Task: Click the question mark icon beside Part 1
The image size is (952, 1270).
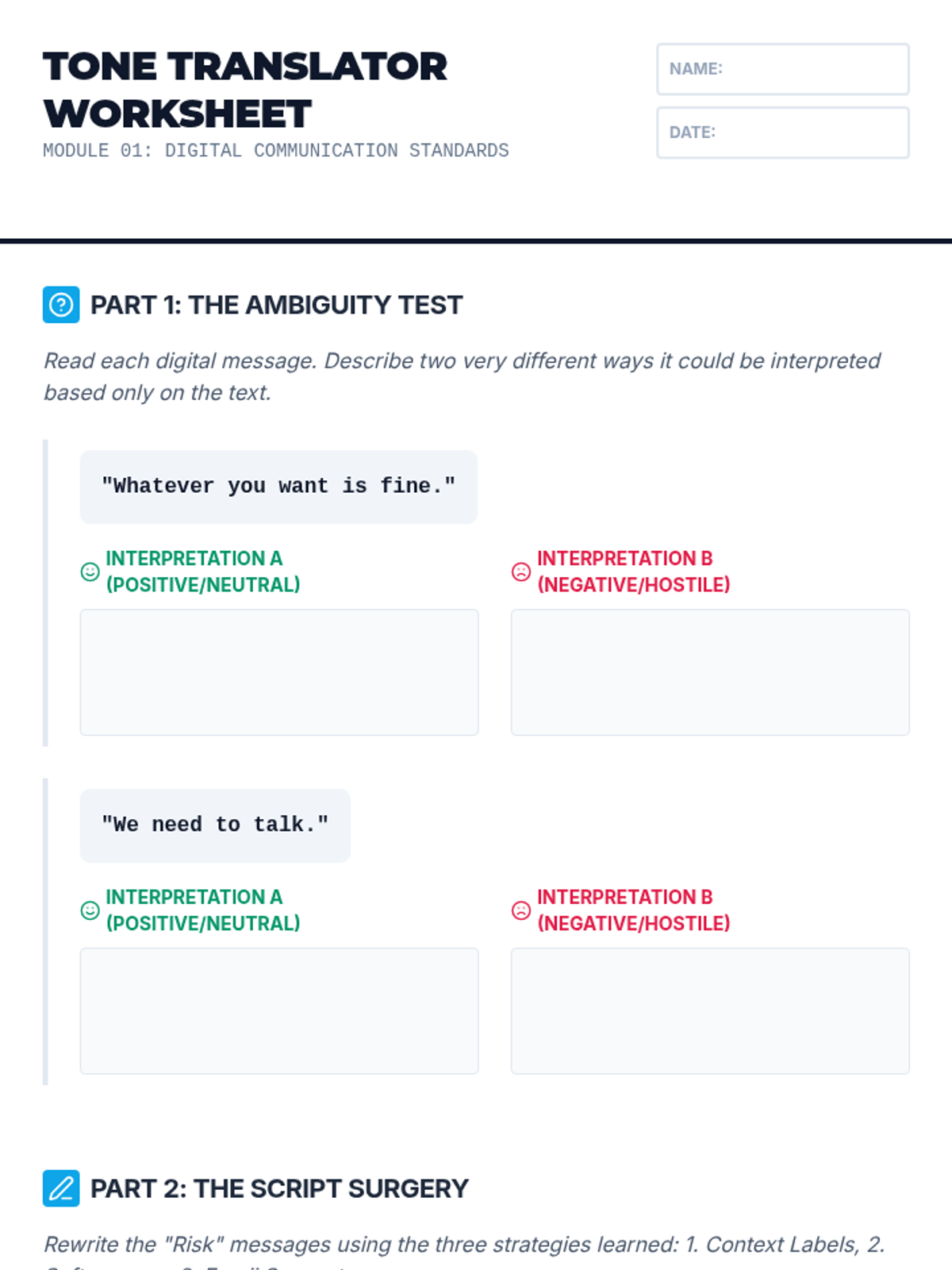Action: pyautogui.click(x=61, y=305)
